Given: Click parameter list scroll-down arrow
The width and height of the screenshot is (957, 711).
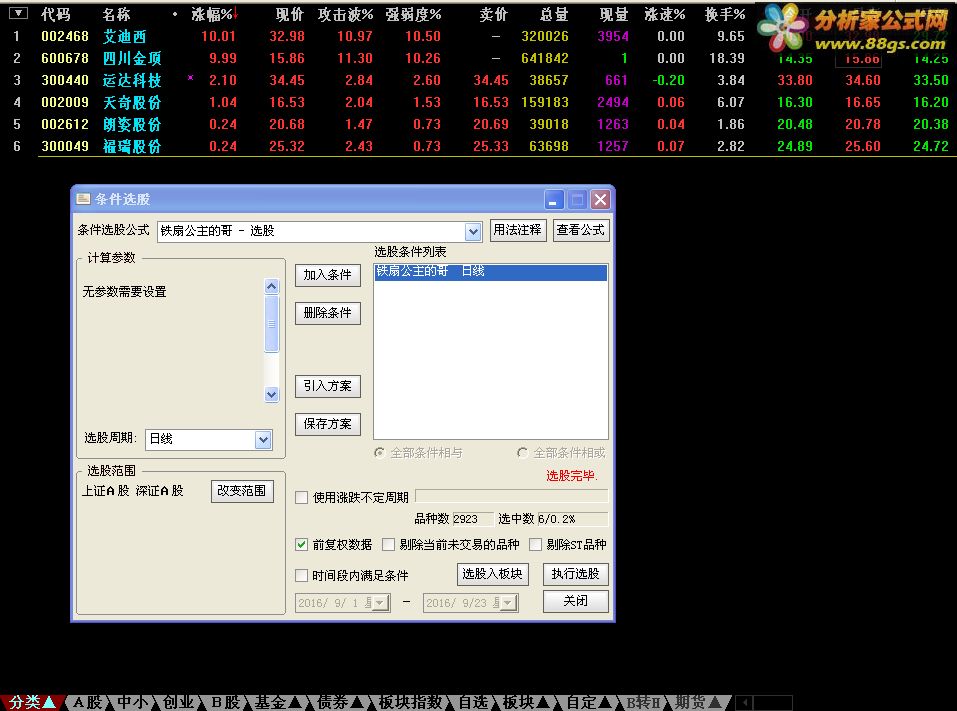Looking at the screenshot, I should pos(272,394).
